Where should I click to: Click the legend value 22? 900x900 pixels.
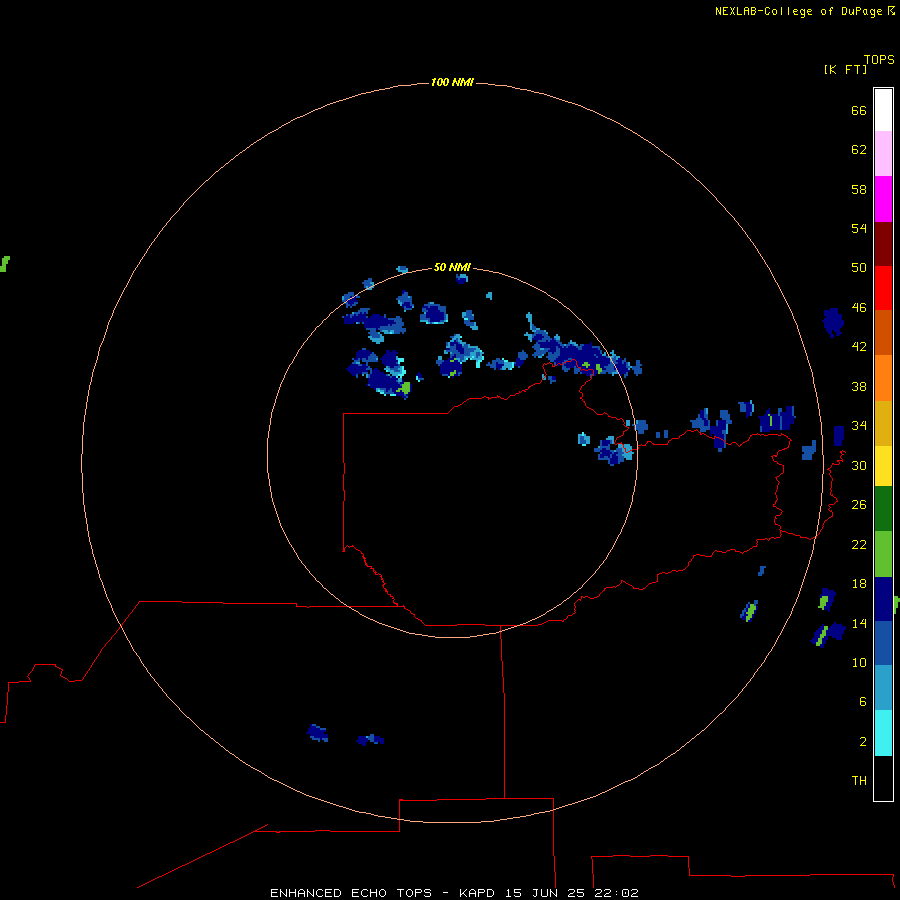coord(859,544)
